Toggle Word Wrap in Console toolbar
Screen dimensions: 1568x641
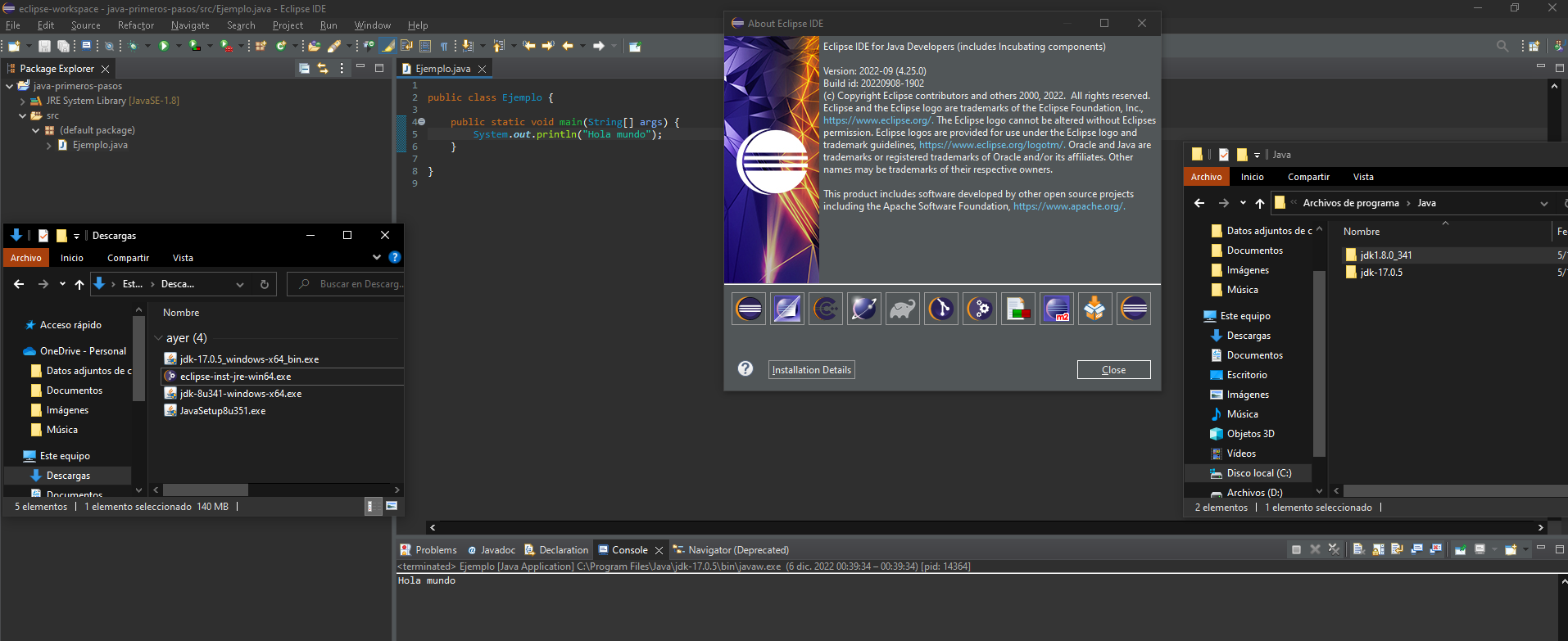[x=1397, y=549]
